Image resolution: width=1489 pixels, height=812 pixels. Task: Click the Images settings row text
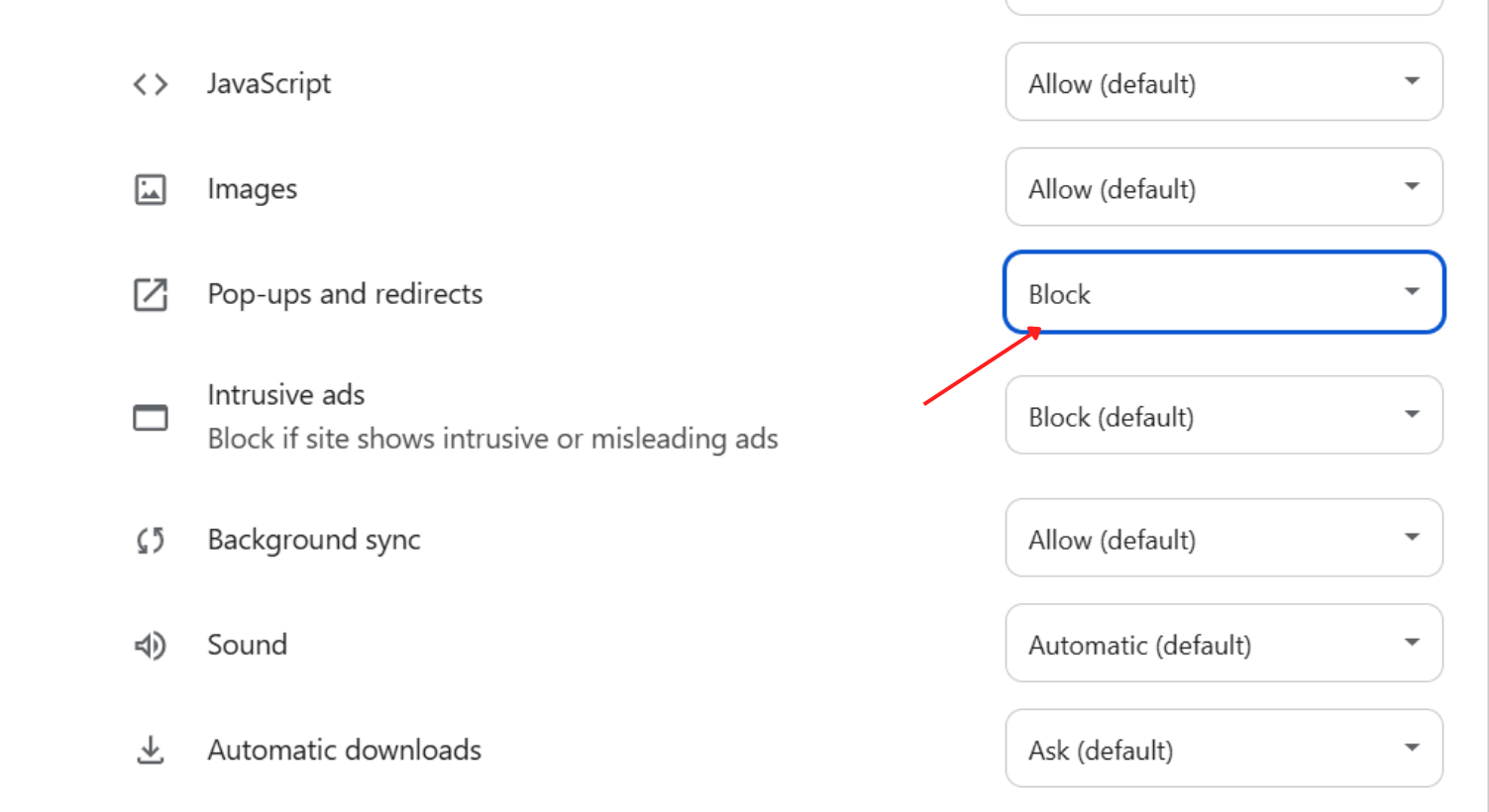click(252, 189)
